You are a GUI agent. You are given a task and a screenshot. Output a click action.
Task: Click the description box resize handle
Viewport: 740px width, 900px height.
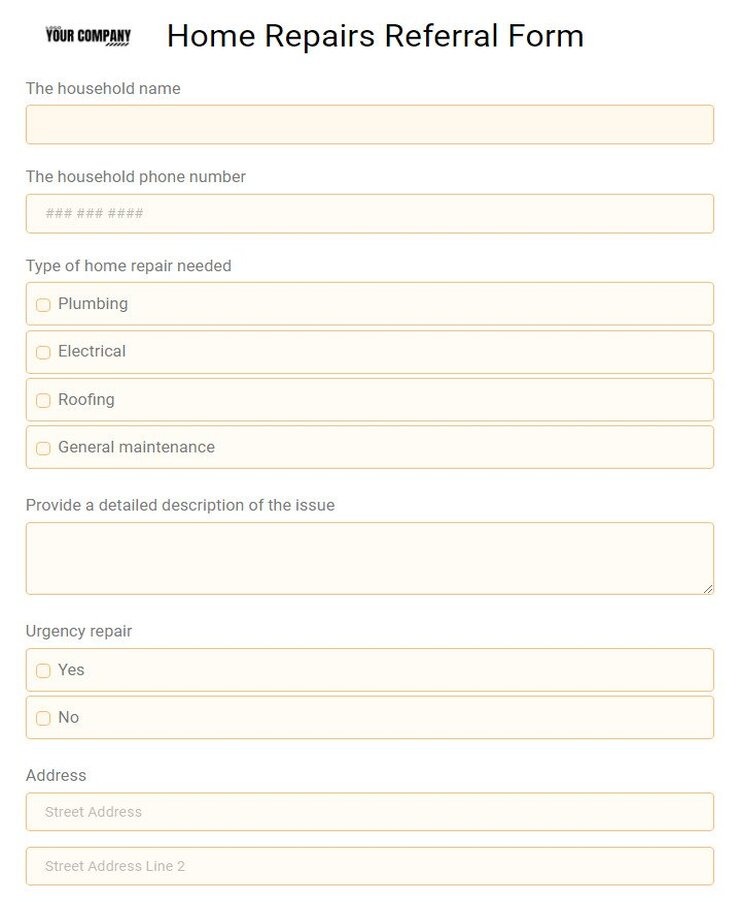tap(709, 590)
